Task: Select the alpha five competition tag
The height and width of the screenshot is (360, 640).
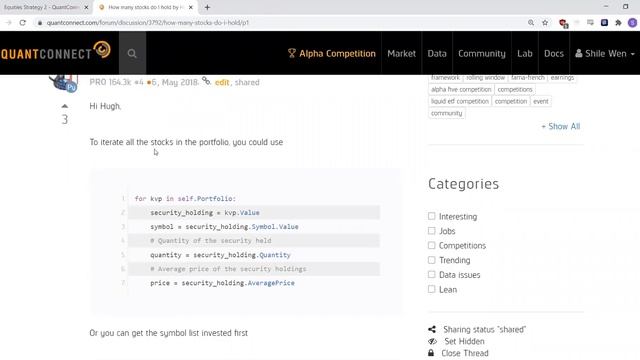Action: (461, 89)
